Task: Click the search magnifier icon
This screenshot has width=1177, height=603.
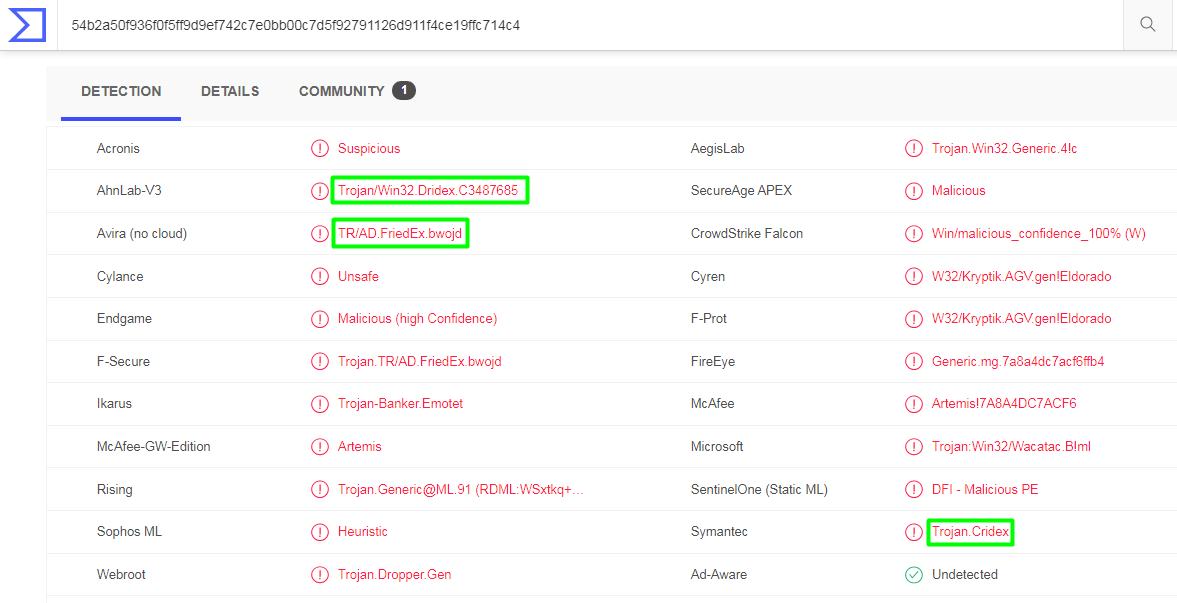Action: point(1148,25)
